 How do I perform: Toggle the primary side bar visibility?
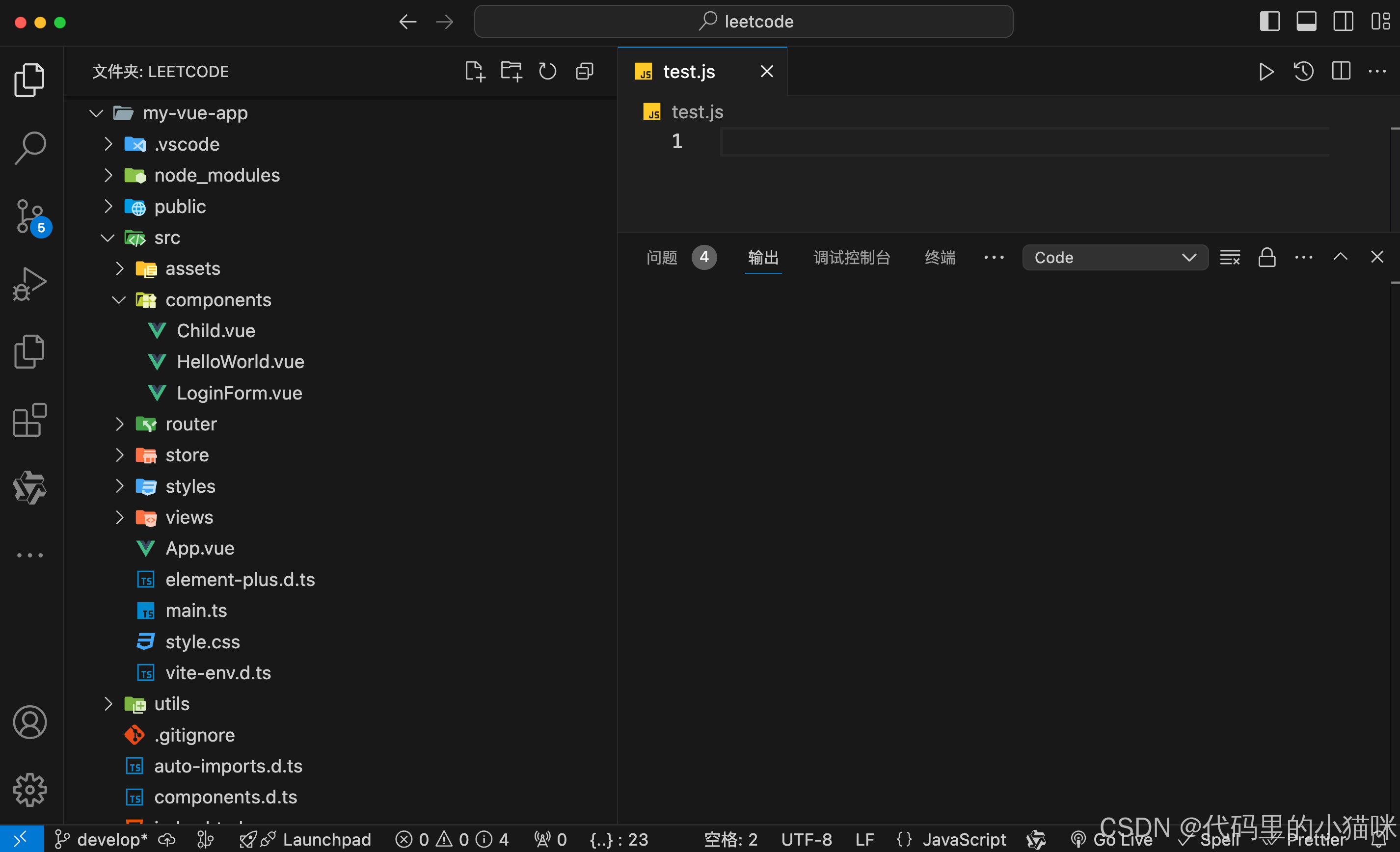(1269, 22)
